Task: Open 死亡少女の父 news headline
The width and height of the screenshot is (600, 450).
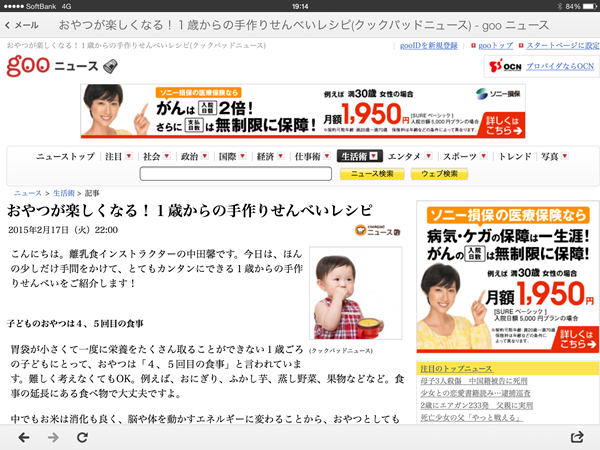Action: [471, 418]
